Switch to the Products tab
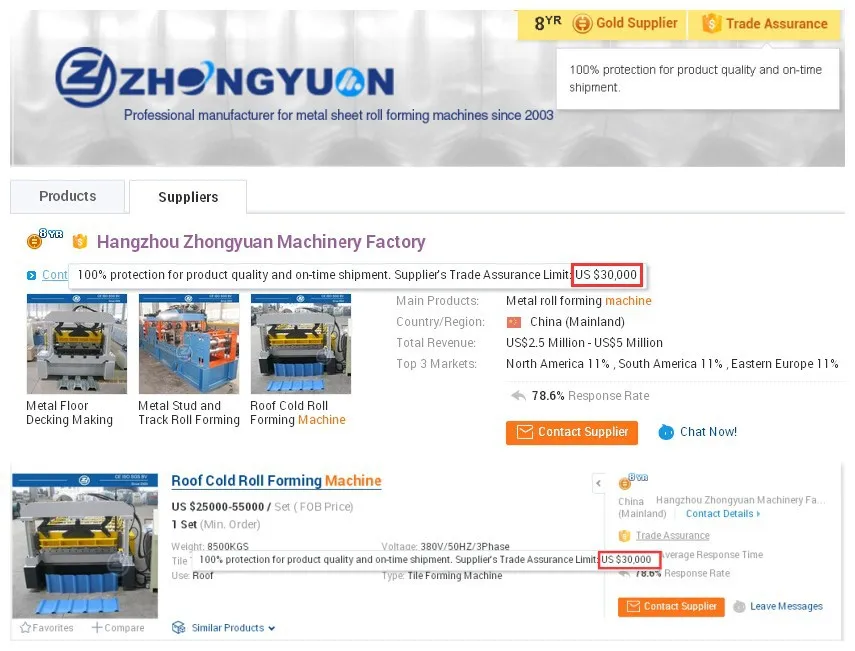This screenshot has height=651, width=855. pos(68,196)
